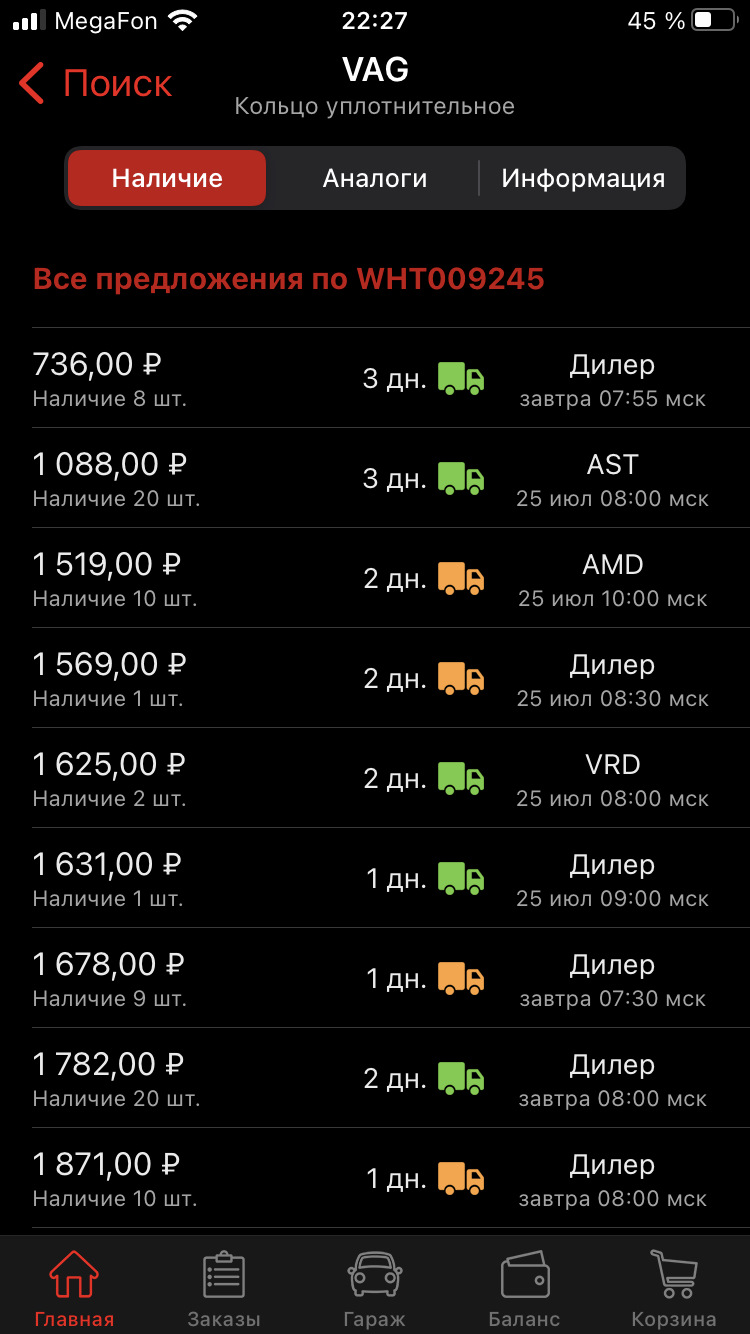Switch to the Аналоги tab
This screenshot has width=750, height=1334.
(x=375, y=179)
